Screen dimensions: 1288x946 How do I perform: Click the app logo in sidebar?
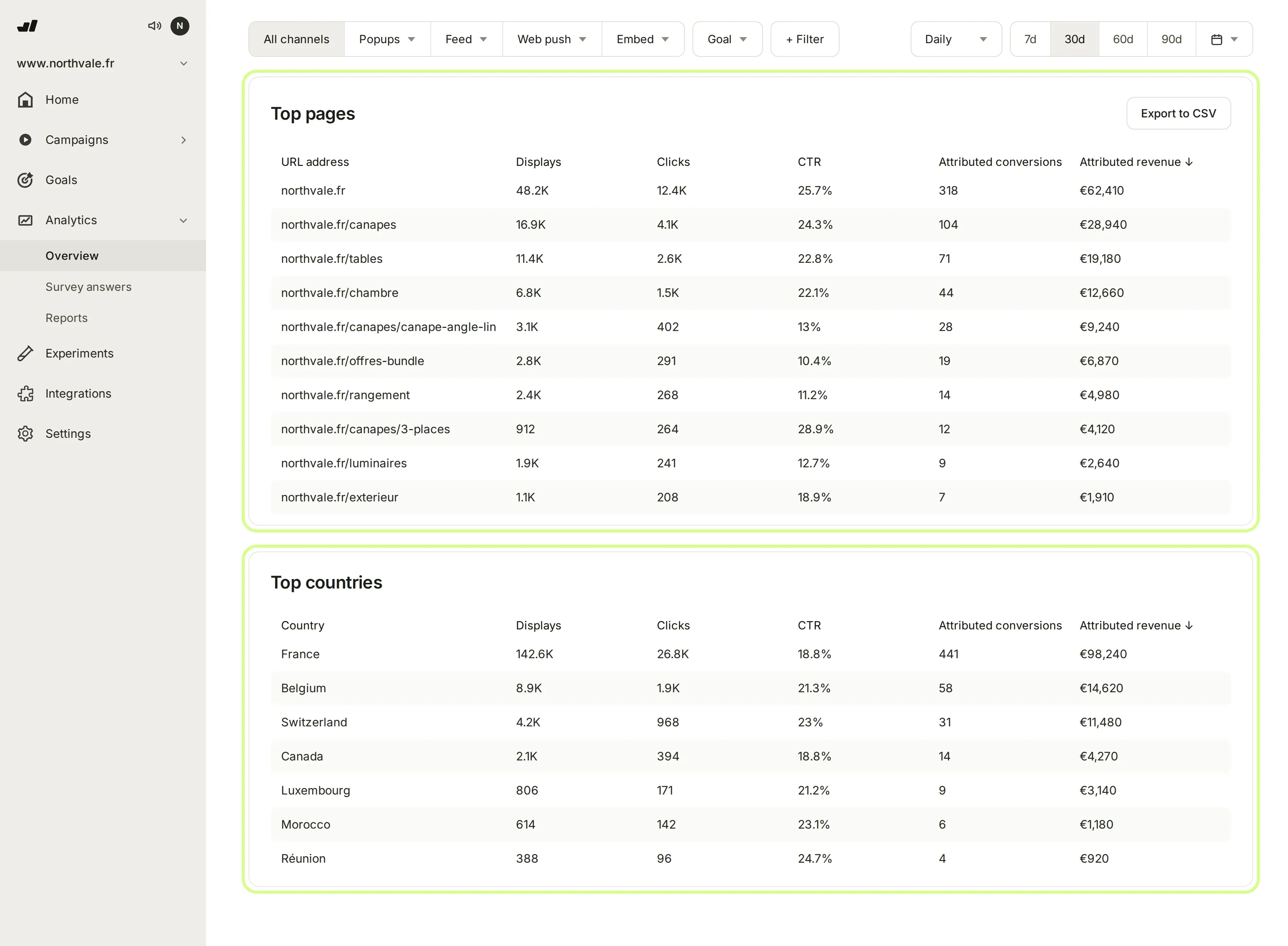coord(28,26)
